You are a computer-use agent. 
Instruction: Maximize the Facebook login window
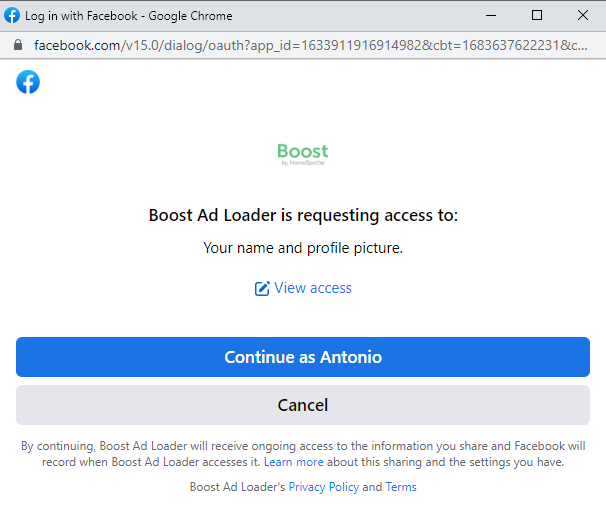(537, 15)
